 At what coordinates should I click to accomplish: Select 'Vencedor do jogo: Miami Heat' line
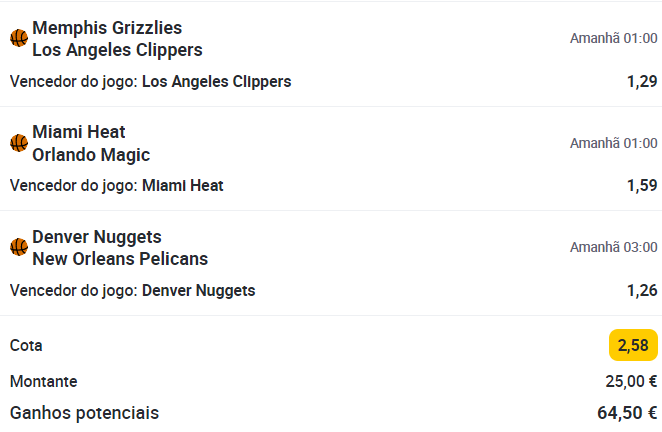coord(116,185)
